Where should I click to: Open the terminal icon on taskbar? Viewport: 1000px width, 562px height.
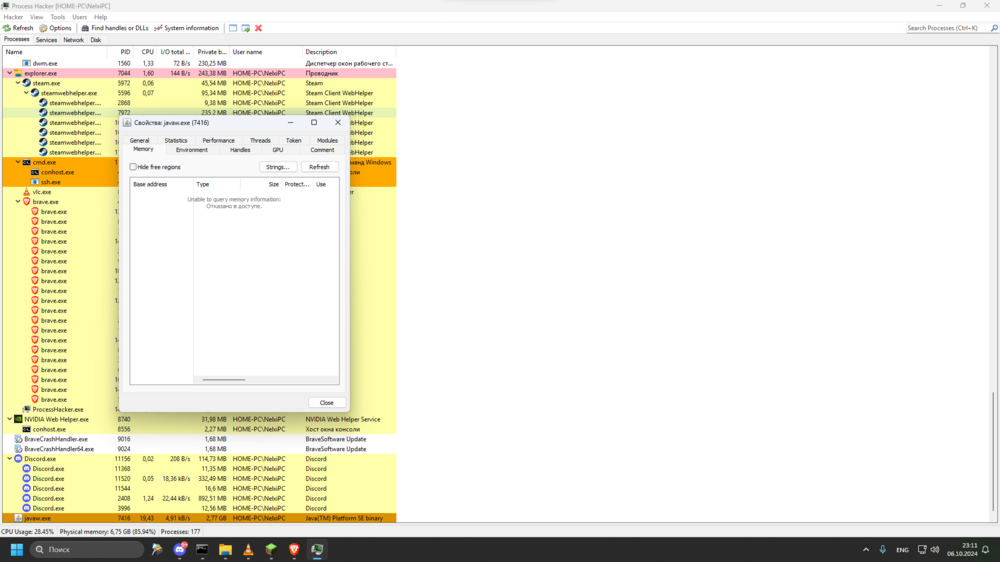tap(202, 549)
